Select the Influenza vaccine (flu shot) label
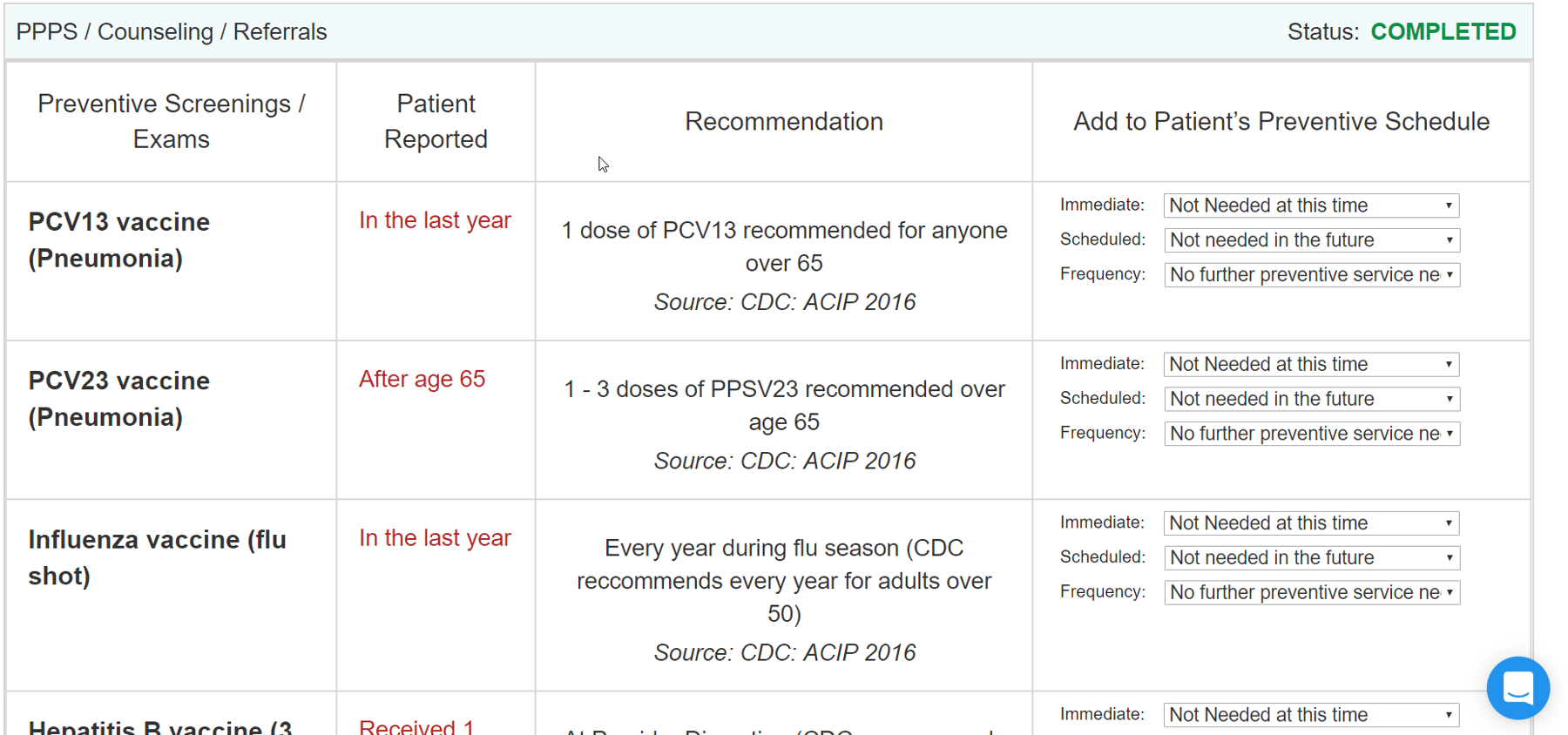The height and width of the screenshot is (735, 1568). pyautogui.click(x=157, y=557)
